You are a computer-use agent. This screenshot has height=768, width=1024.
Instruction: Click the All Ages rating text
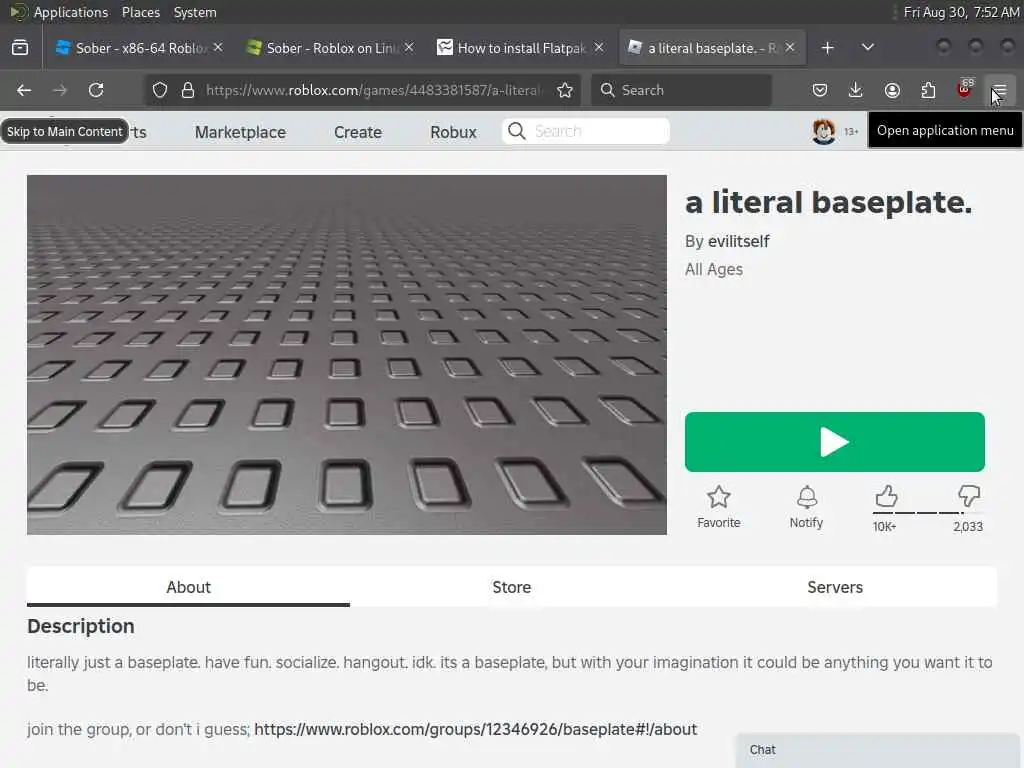(714, 270)
